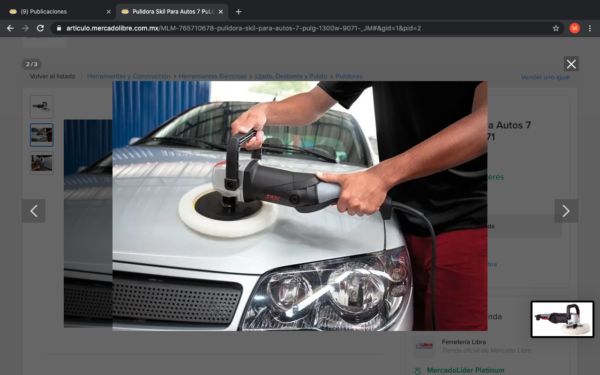Click MercadoLíder Platinum label
Viewport: 600px width, 375px height.
click(x=465, y=370)
